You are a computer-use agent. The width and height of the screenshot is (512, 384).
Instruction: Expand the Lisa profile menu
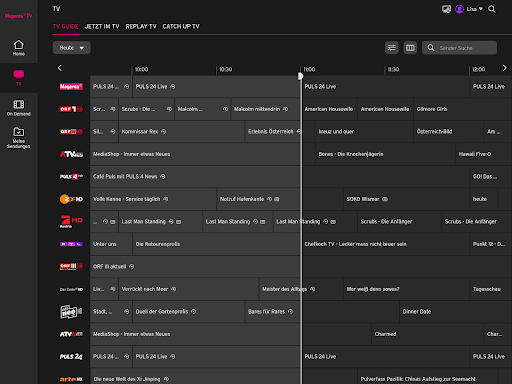tap(469, 9)
